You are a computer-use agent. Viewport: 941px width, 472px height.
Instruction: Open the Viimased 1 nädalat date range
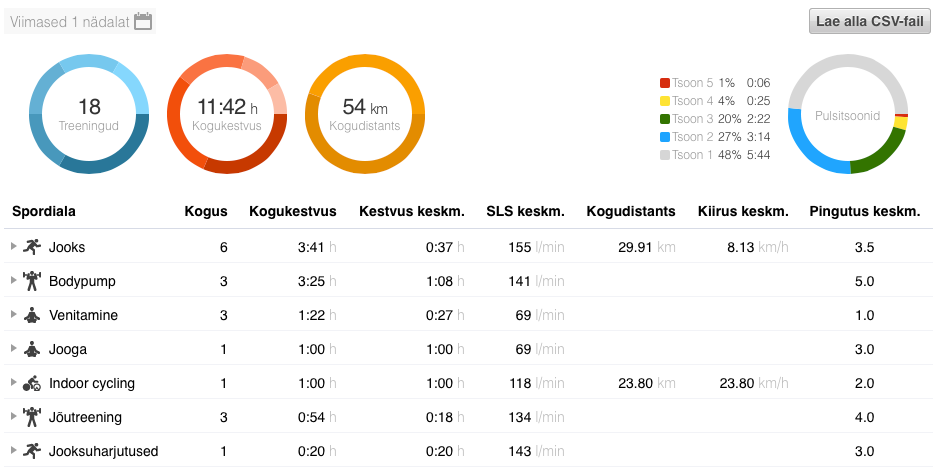[68, 22]
